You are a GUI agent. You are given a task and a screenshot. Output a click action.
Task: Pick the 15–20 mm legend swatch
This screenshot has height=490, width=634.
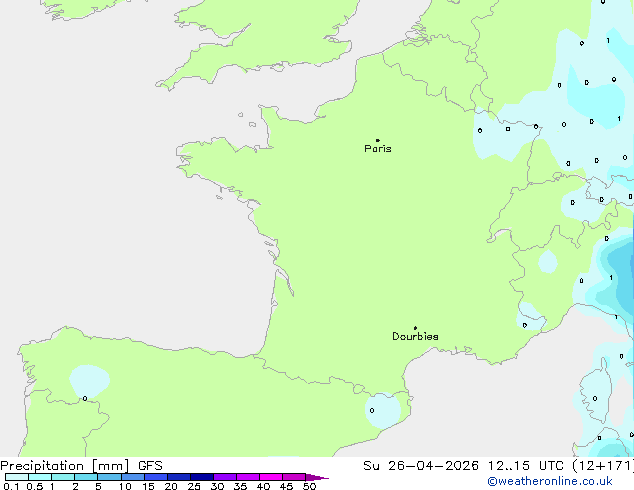point(156,477)
